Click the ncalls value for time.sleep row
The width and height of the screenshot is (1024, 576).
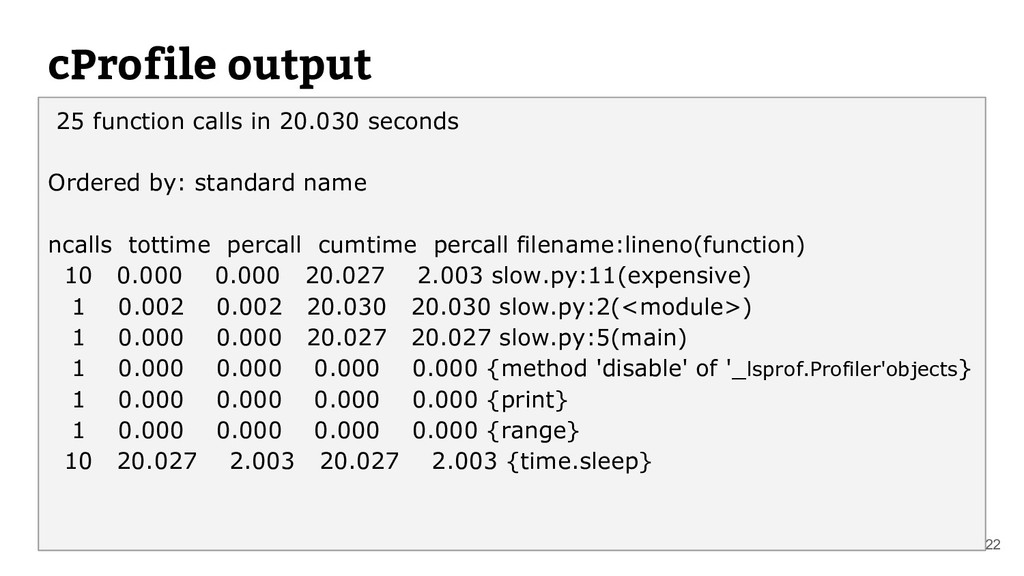click(77, 462)
